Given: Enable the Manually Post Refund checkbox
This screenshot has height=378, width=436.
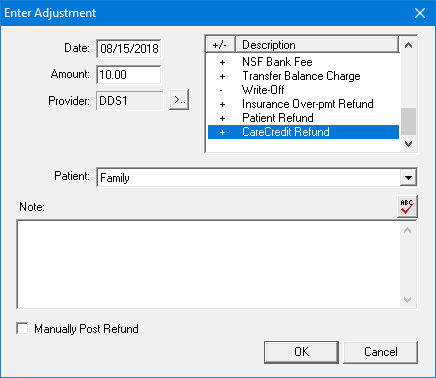Looking at the screenshot, I should [22, 328].
